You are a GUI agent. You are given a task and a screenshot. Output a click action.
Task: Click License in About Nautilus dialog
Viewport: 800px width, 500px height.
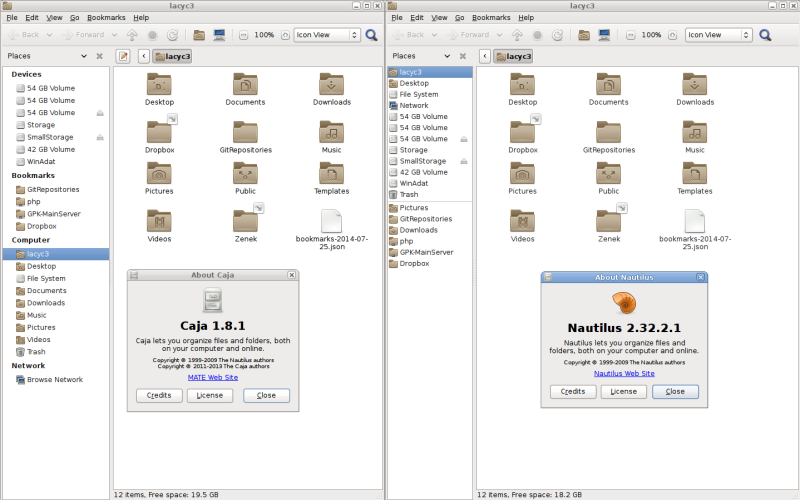point(623,391)
